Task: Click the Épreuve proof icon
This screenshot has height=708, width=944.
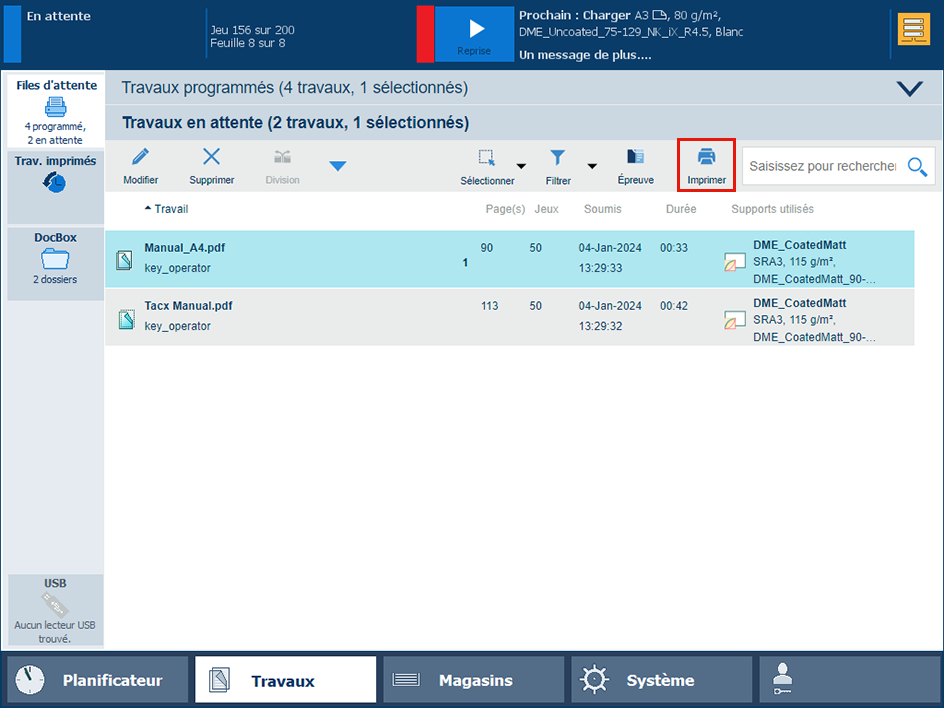Action: (635, 157)
